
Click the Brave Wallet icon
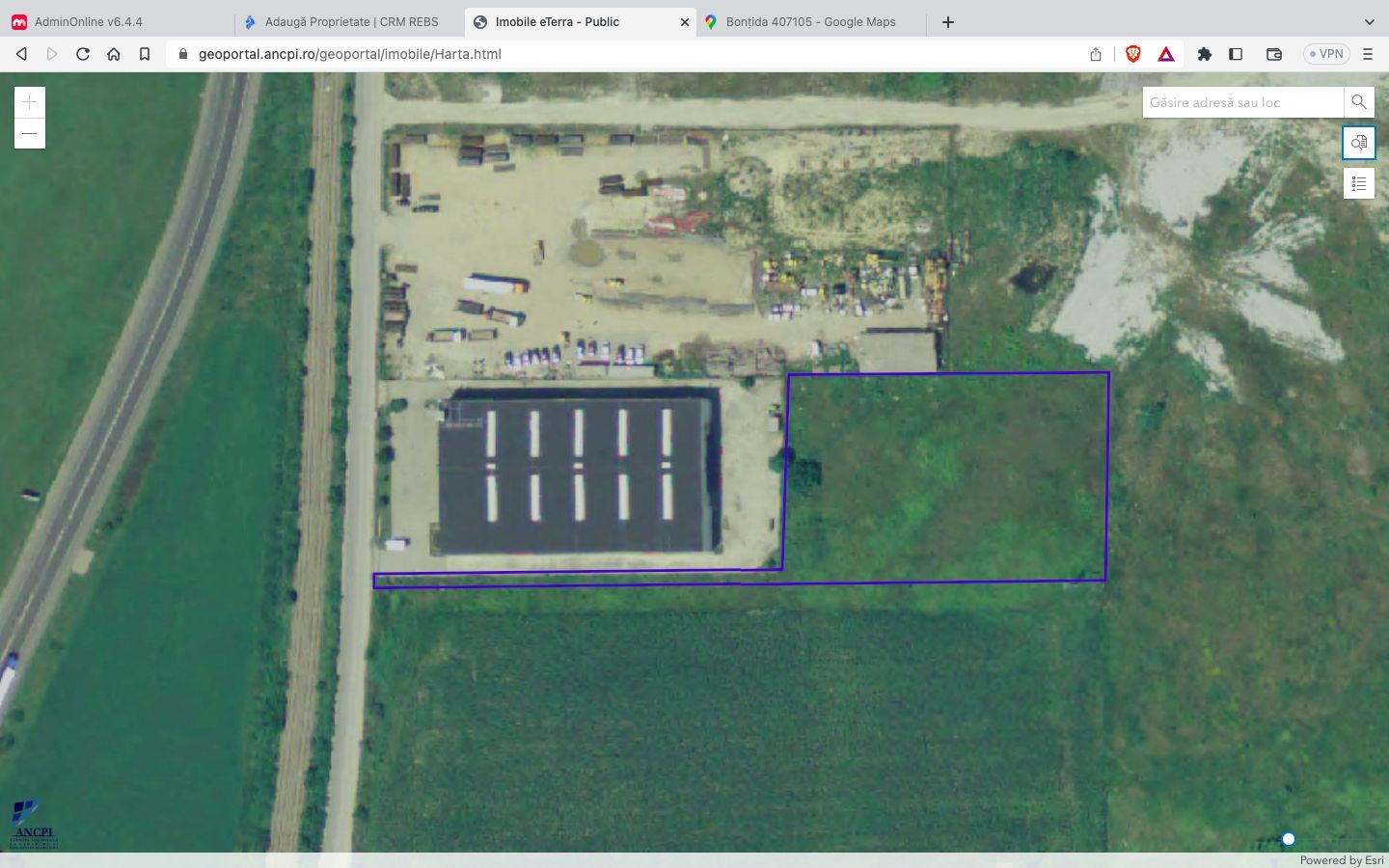(1273, 54)
